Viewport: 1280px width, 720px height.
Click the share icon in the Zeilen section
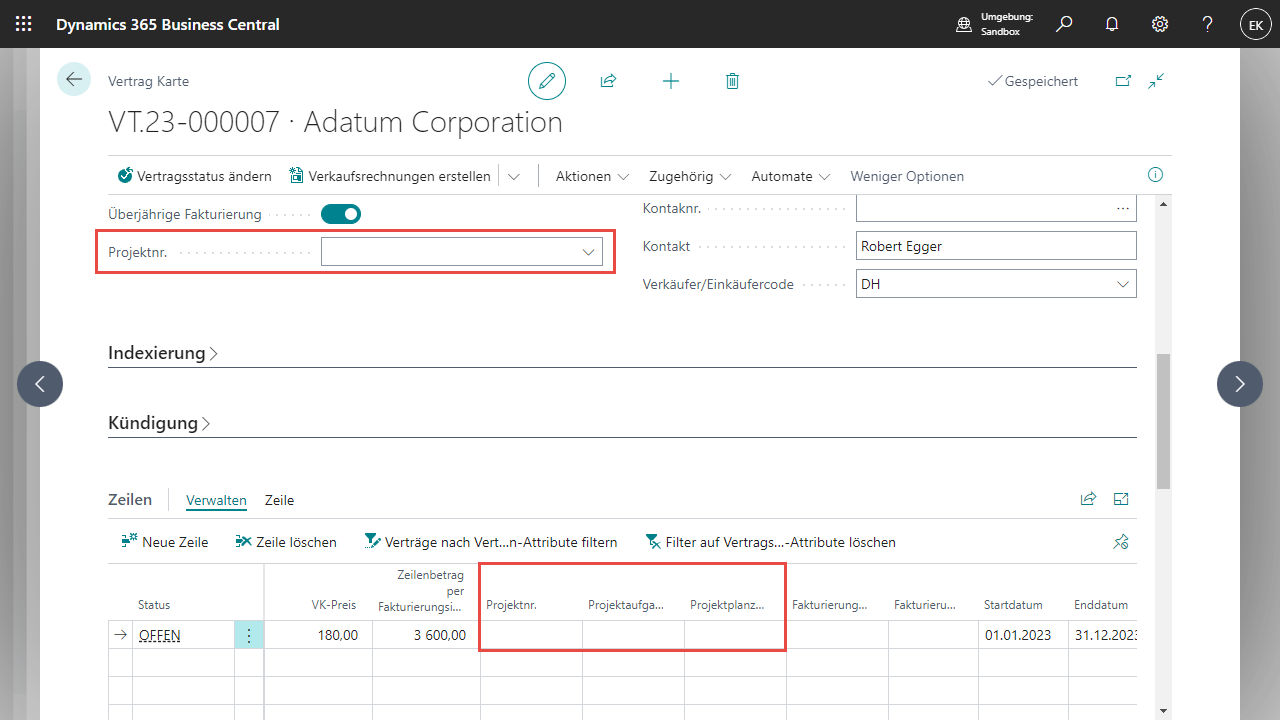pos(1088,499)
